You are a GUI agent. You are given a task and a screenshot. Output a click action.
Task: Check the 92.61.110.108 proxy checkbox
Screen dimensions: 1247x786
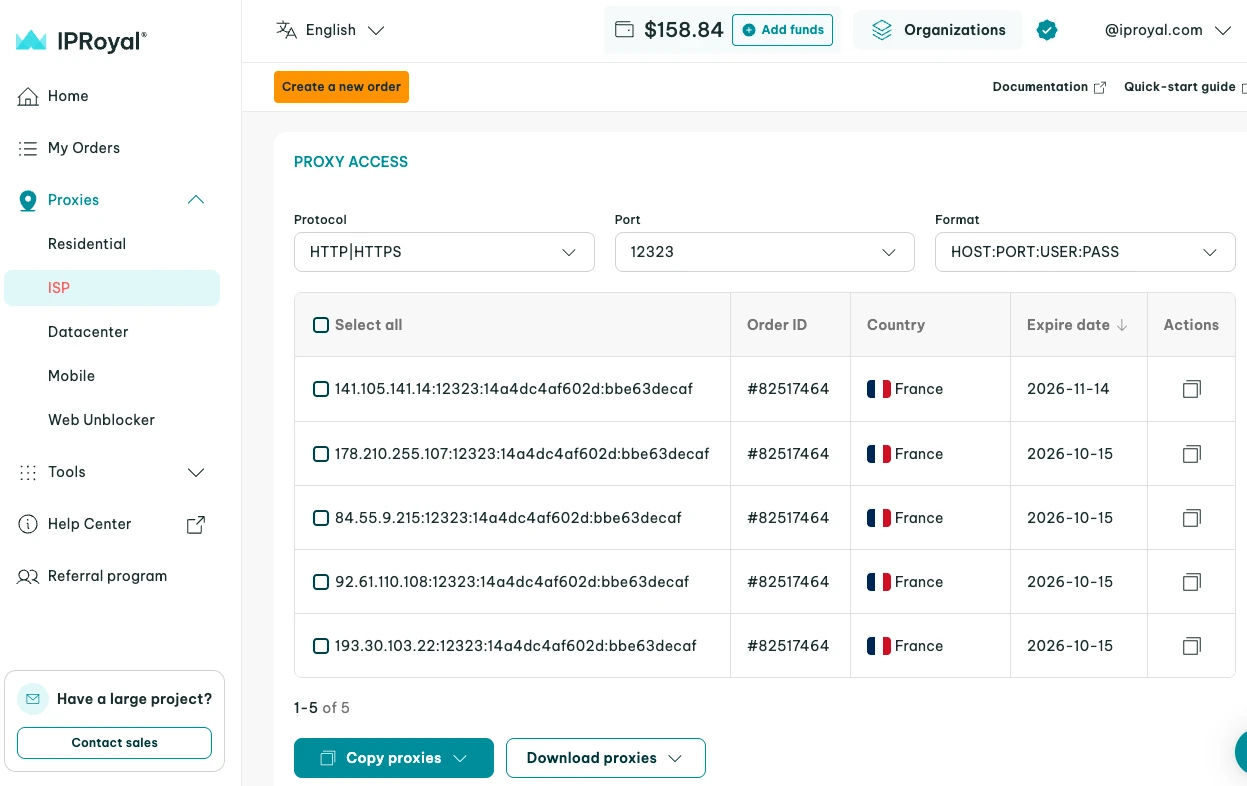(321, 582)
